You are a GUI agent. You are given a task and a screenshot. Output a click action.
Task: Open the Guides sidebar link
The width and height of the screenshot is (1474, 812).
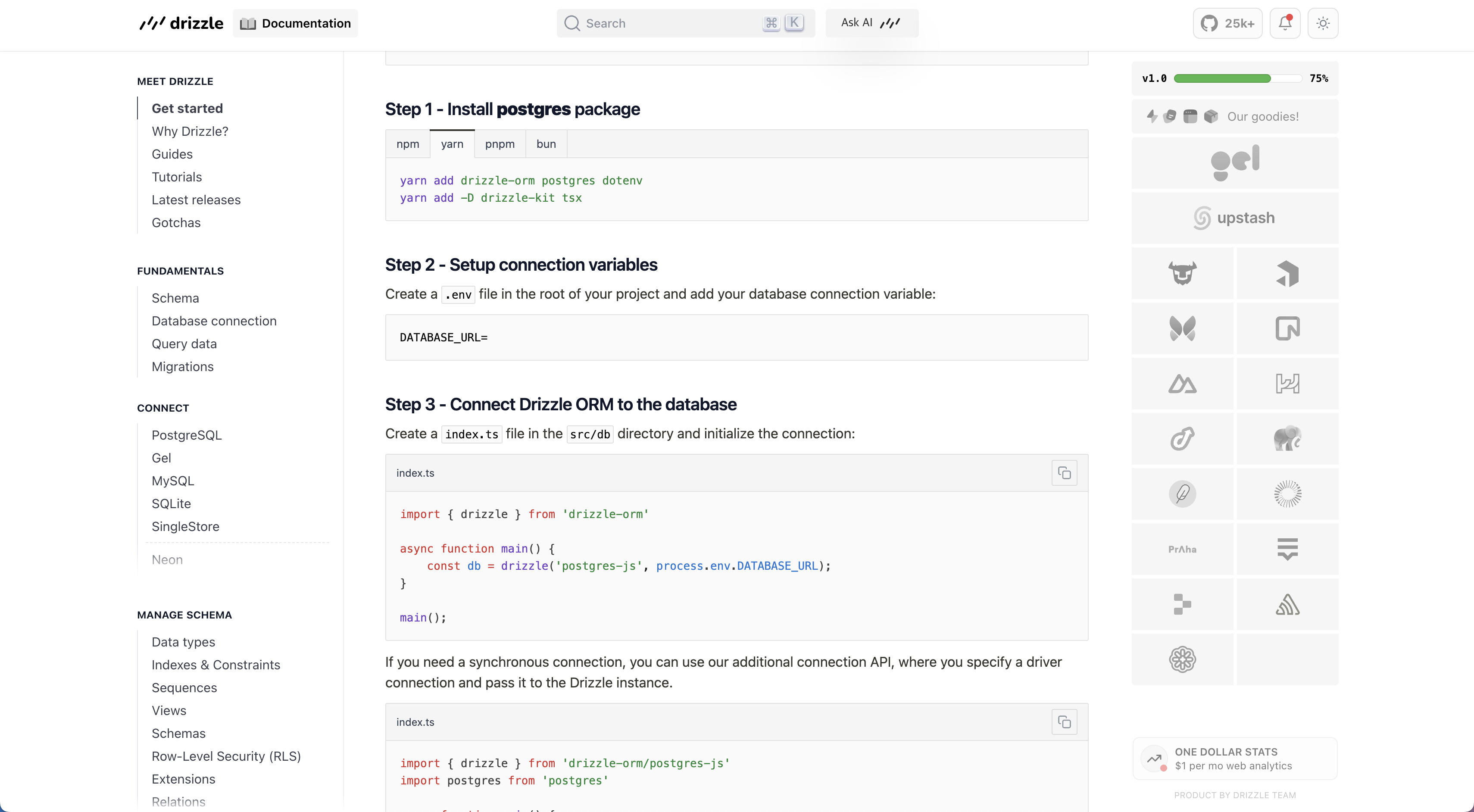[172, 154]
